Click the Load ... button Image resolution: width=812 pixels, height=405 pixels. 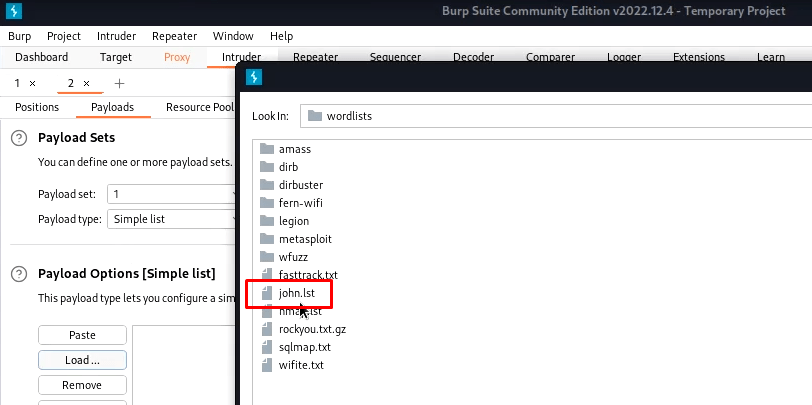tap(82, 360)
